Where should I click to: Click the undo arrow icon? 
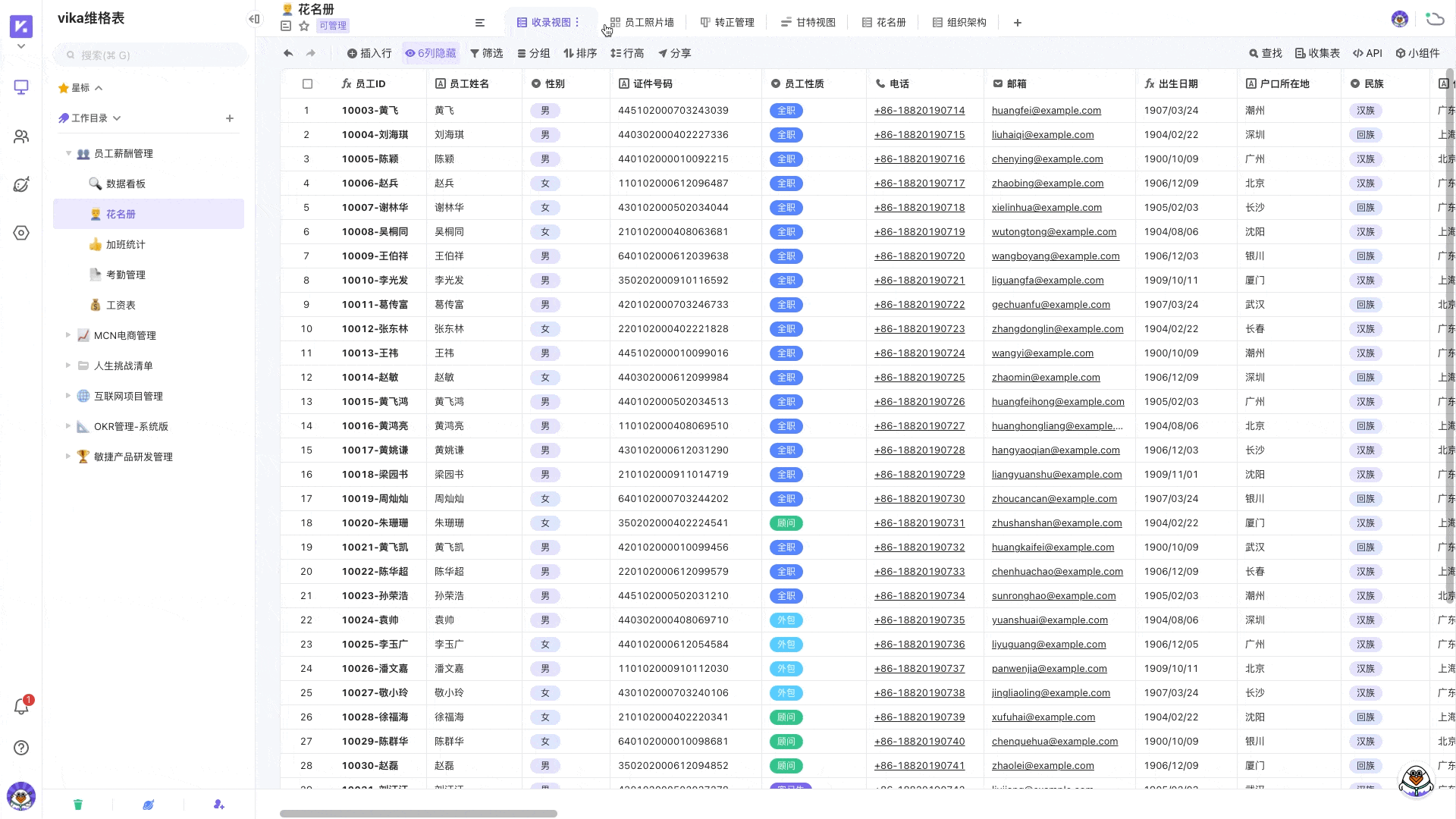[288, 53]
